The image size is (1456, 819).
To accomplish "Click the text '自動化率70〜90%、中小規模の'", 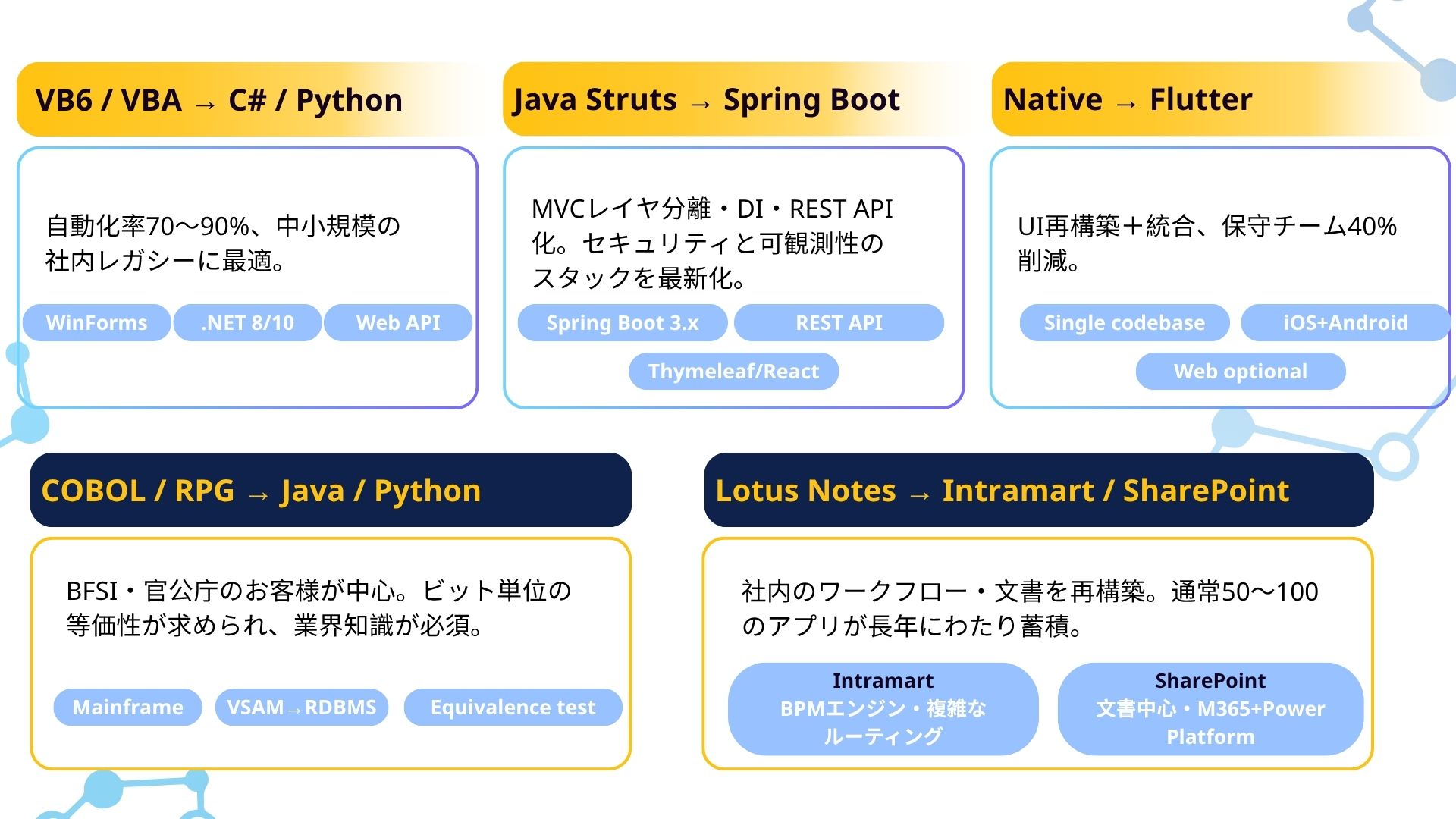I will pos(223,226).
